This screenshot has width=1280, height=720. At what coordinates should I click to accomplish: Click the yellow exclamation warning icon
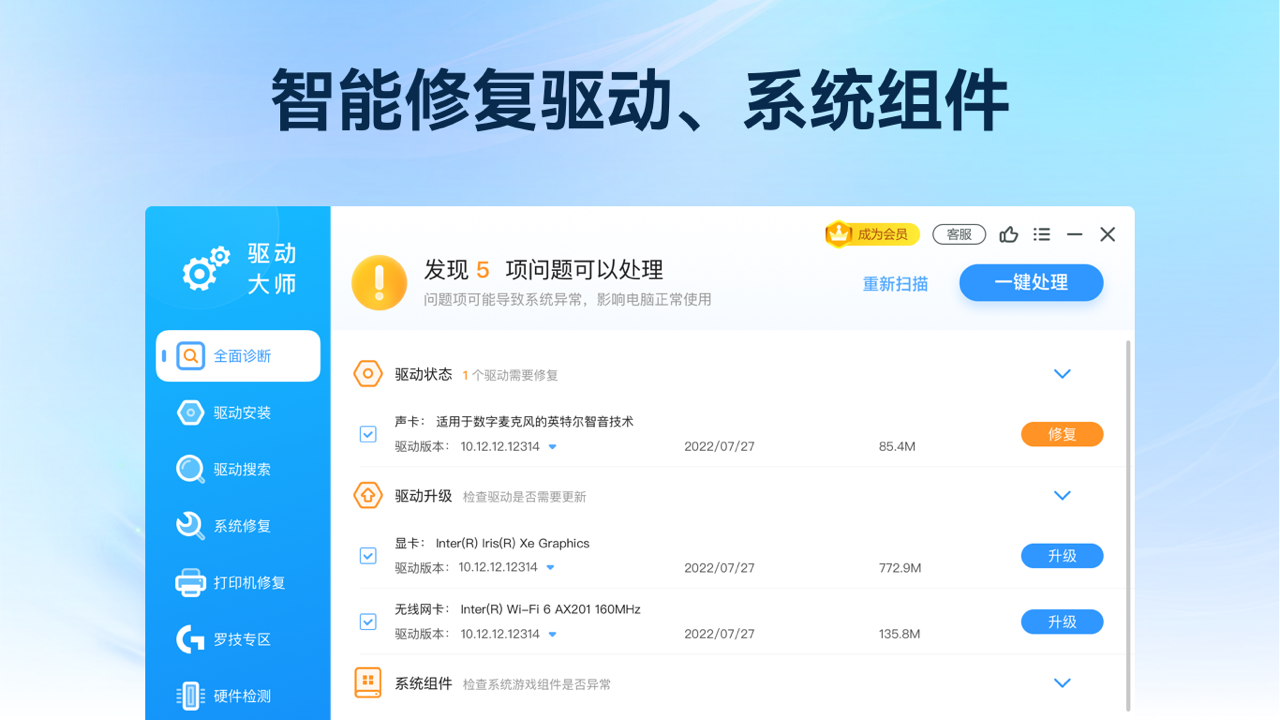(x=379, y=282)
